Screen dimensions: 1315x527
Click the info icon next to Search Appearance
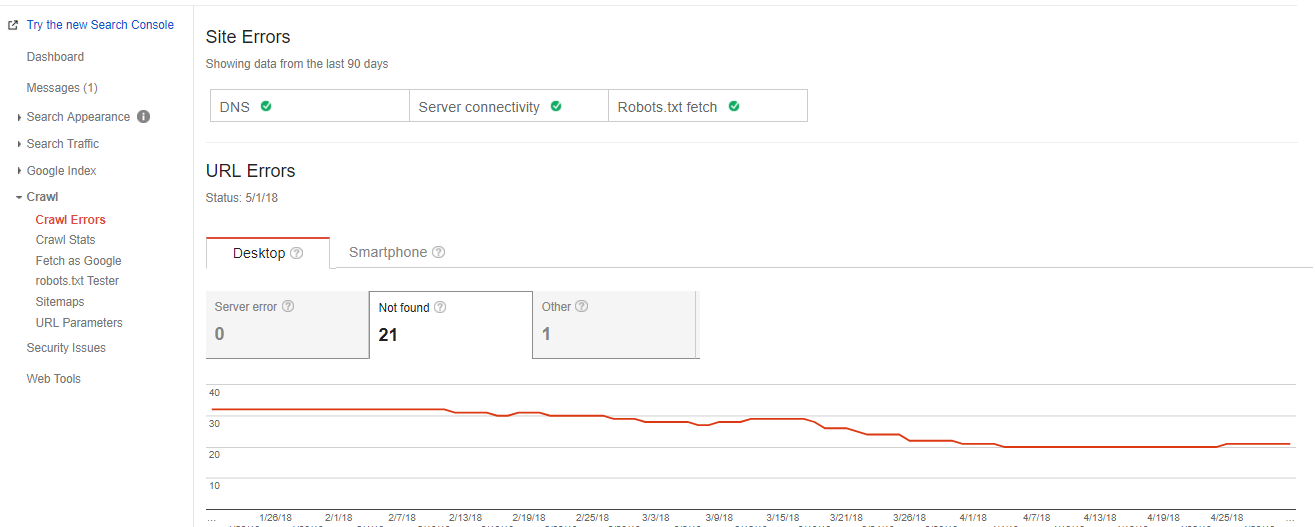coord(143,116)
